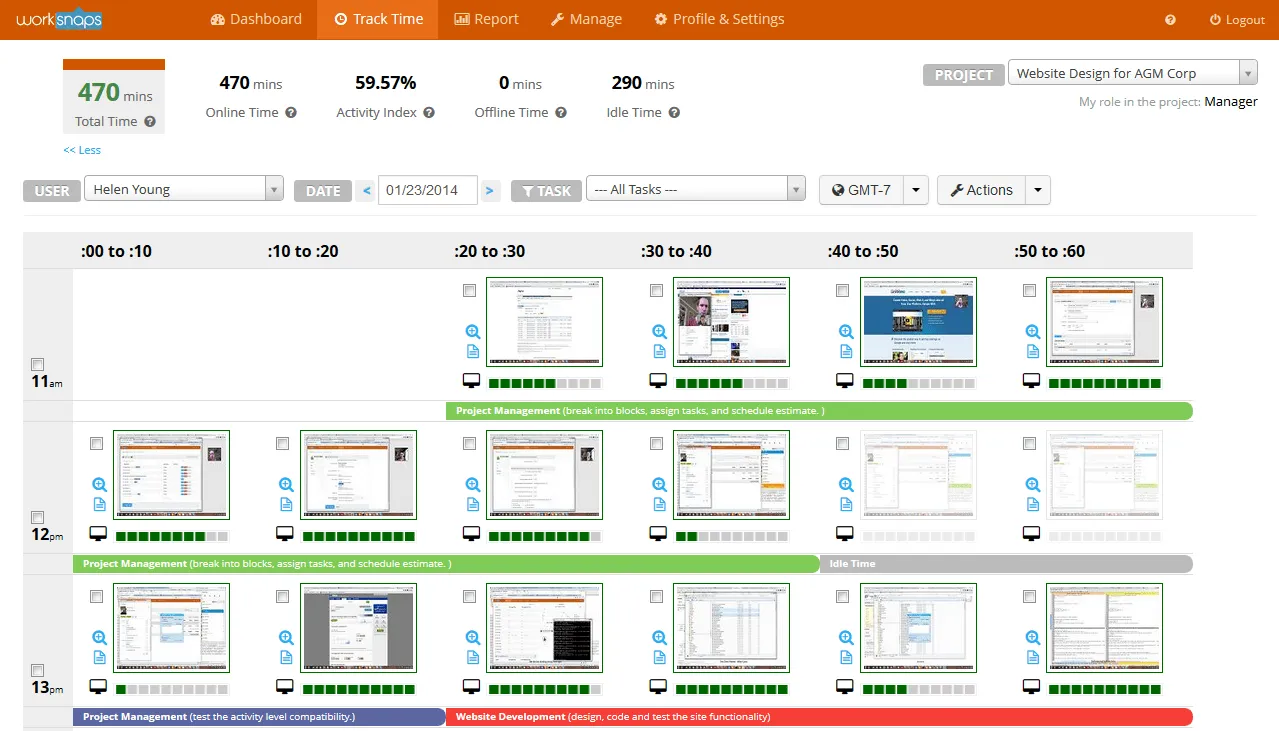This screenshot has height=731, width=1279.
Task: Click the Worksnaps logo
Action: 59,19
